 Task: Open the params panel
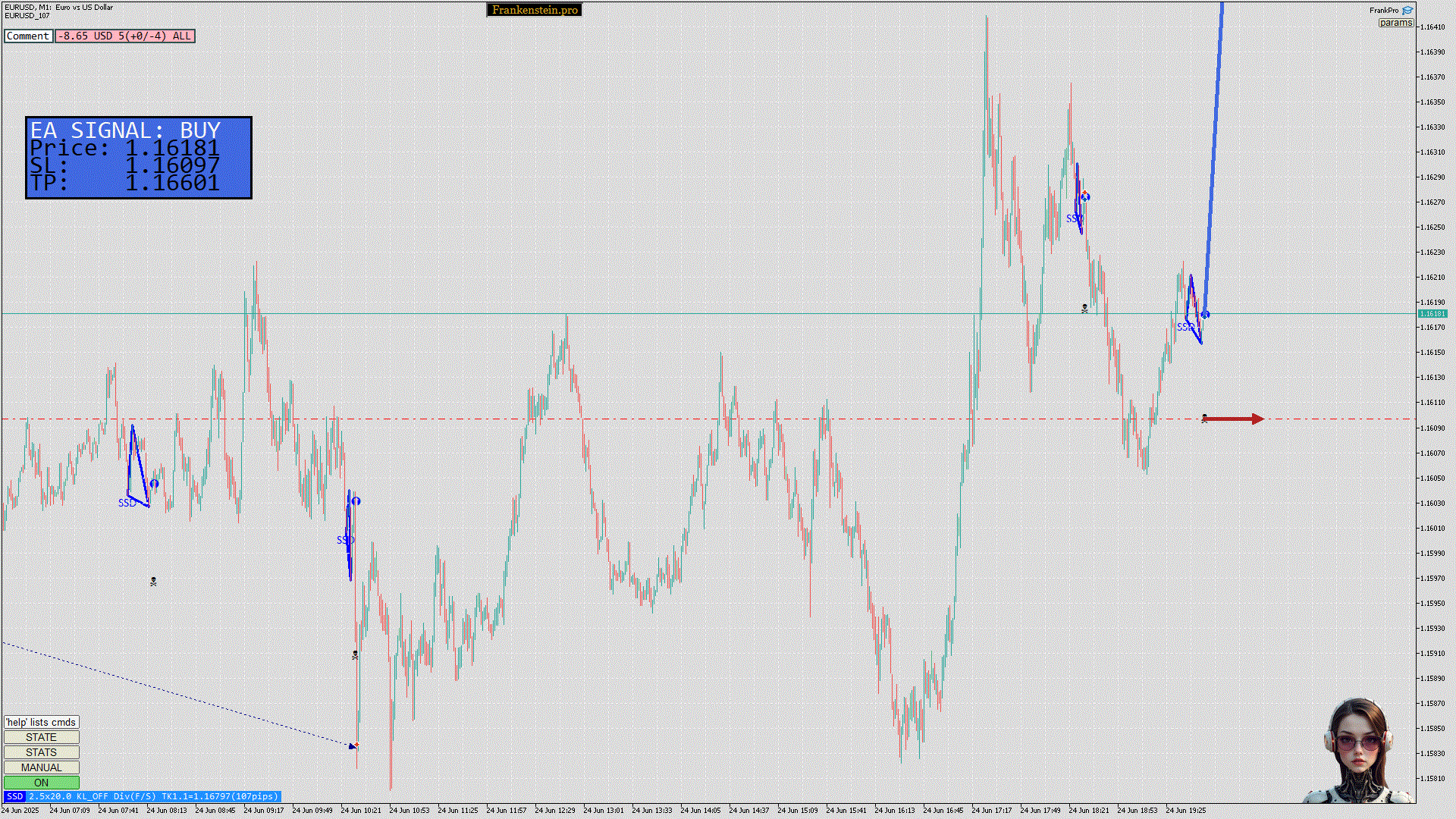pos(1395,23)
